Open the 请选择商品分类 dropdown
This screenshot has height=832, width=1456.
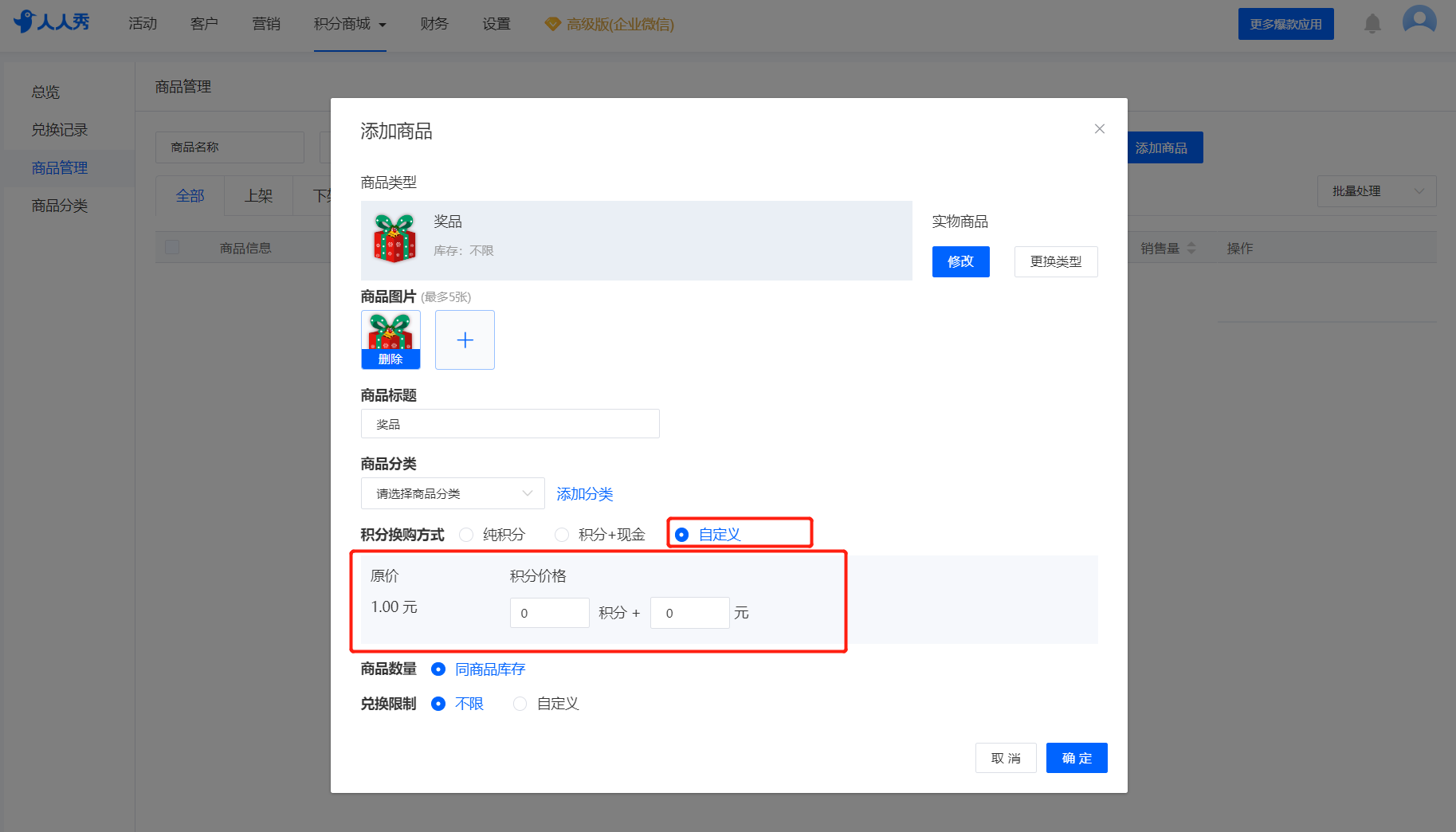coord(453,493)
